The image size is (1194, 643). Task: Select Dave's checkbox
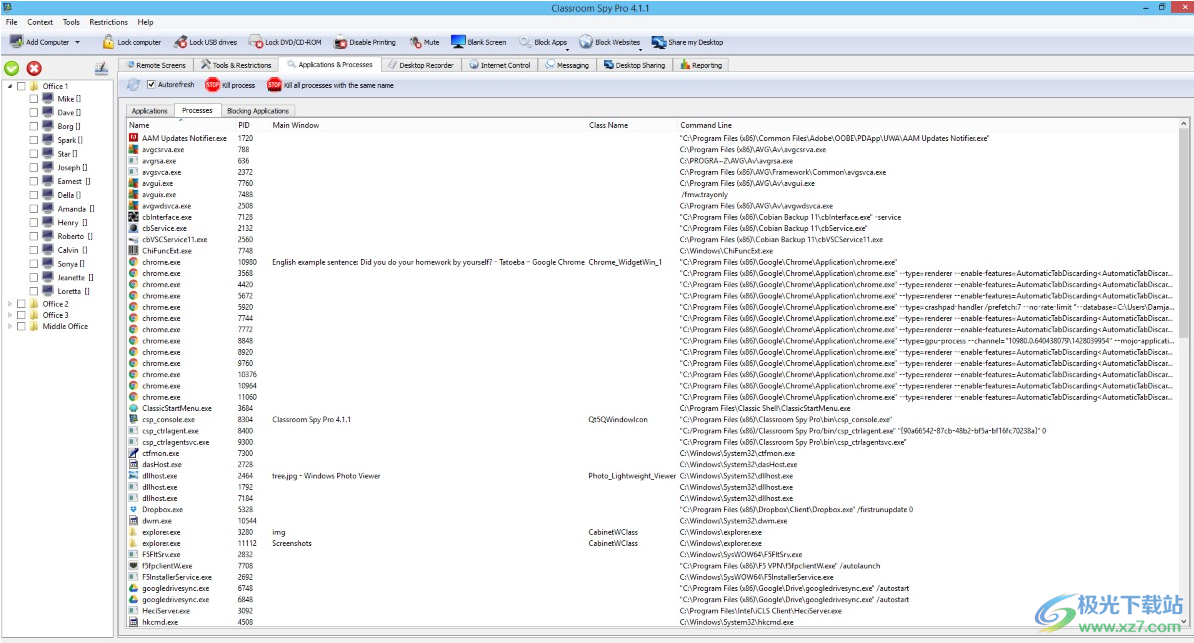[x=34, y=113]
